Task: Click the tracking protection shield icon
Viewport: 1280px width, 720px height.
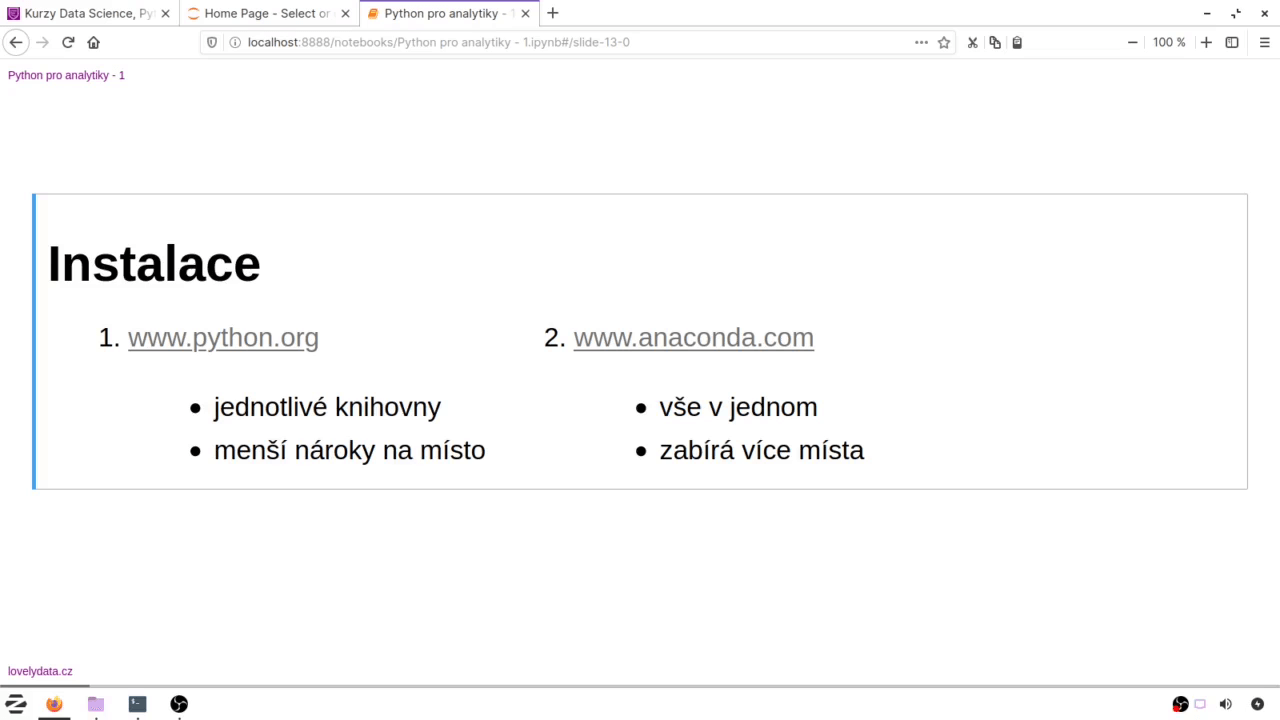Action: pyautogui.click(x=211, y=42)
